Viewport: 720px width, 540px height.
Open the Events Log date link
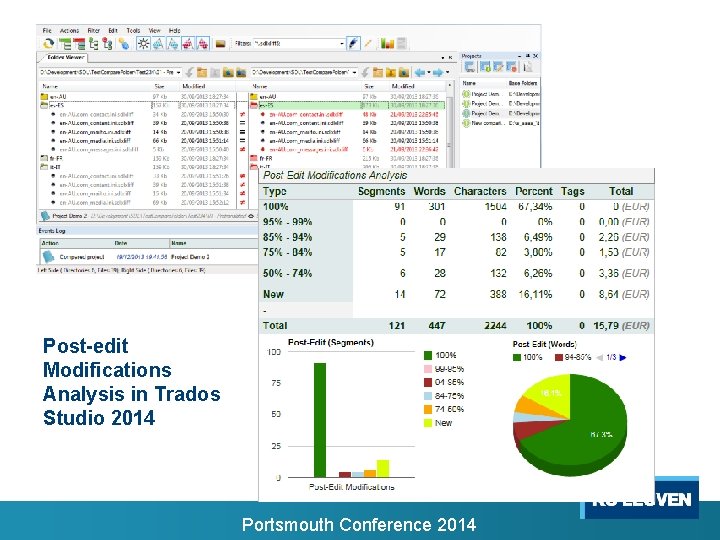(x=141, y=257)
